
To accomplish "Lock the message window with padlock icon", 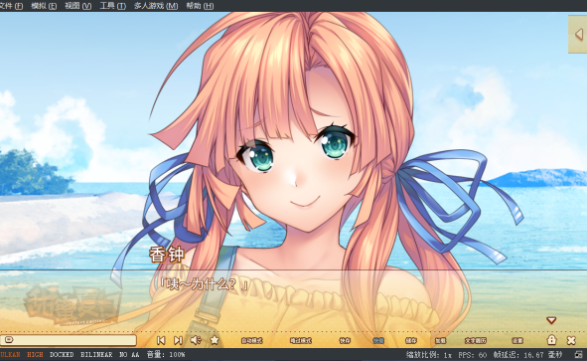I will 551,340.
